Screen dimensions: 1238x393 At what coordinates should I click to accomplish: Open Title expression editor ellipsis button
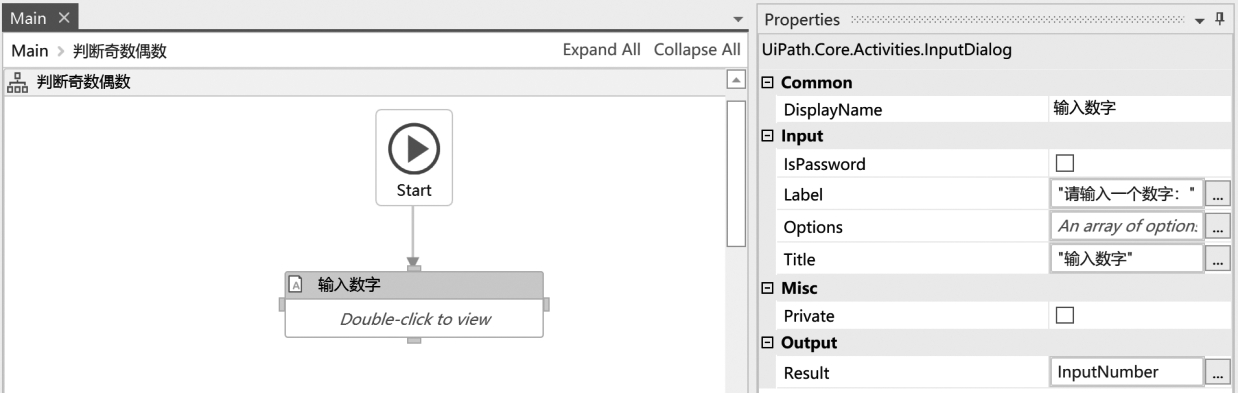coord(1217,259)
